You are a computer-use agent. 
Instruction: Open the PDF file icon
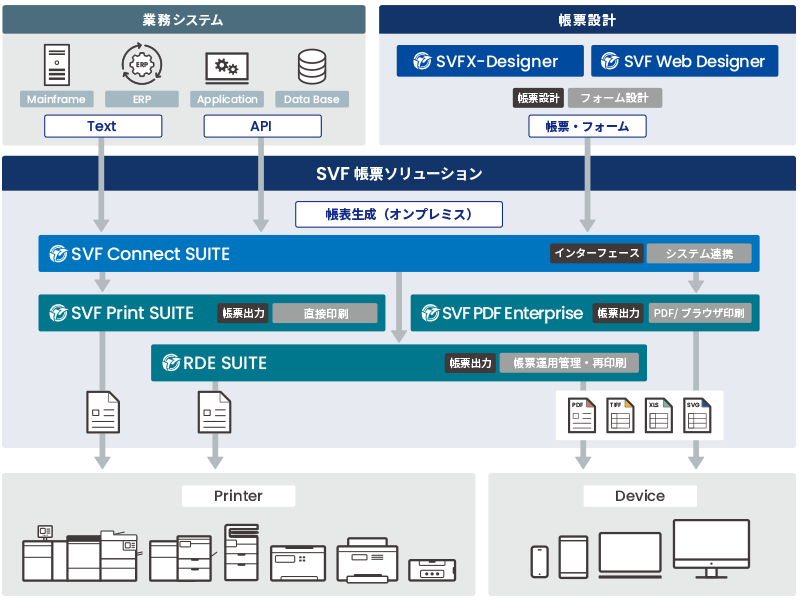582,415
